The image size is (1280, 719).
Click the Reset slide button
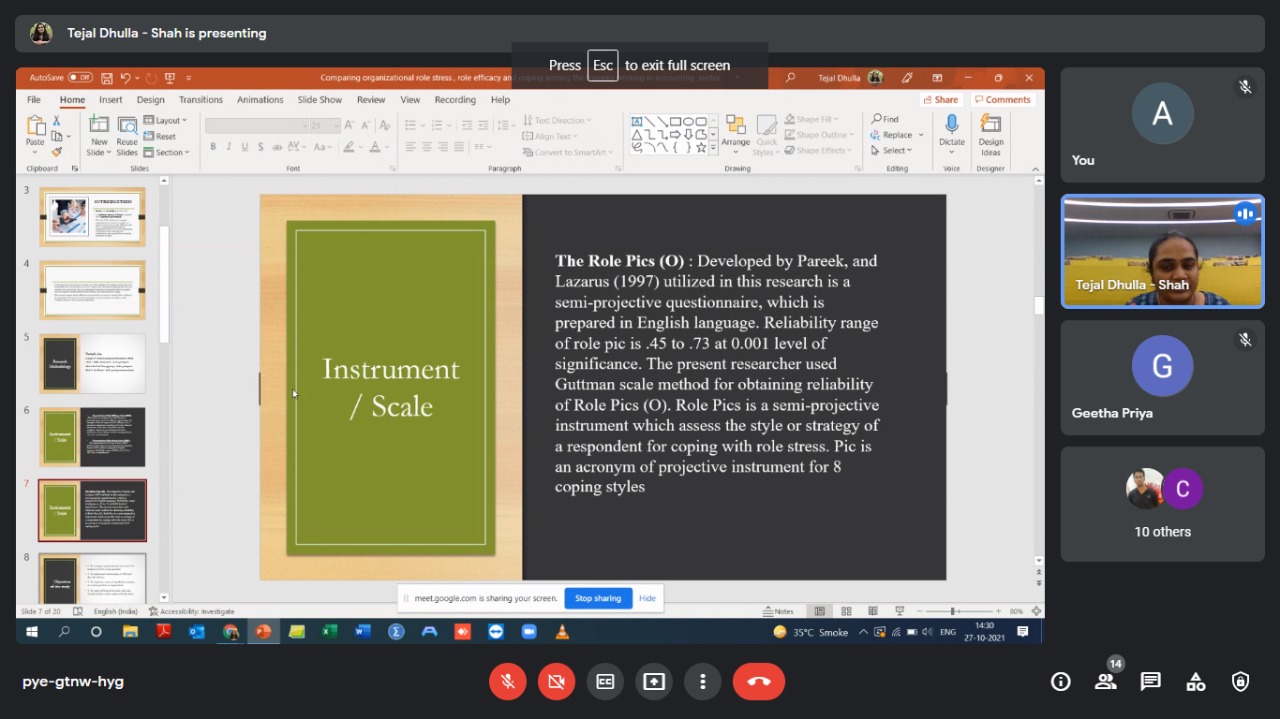click(x=160, y=136)
